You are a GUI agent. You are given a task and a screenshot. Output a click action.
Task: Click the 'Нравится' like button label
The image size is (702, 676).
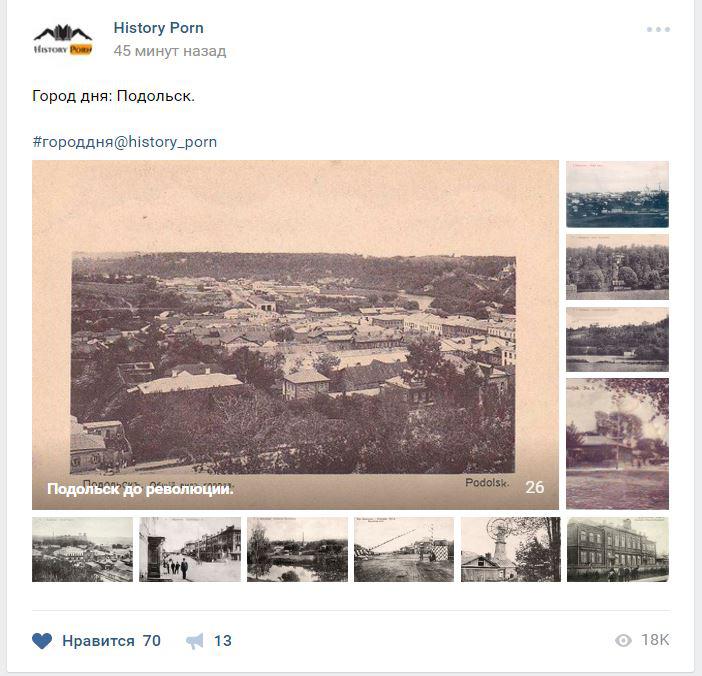98,641
